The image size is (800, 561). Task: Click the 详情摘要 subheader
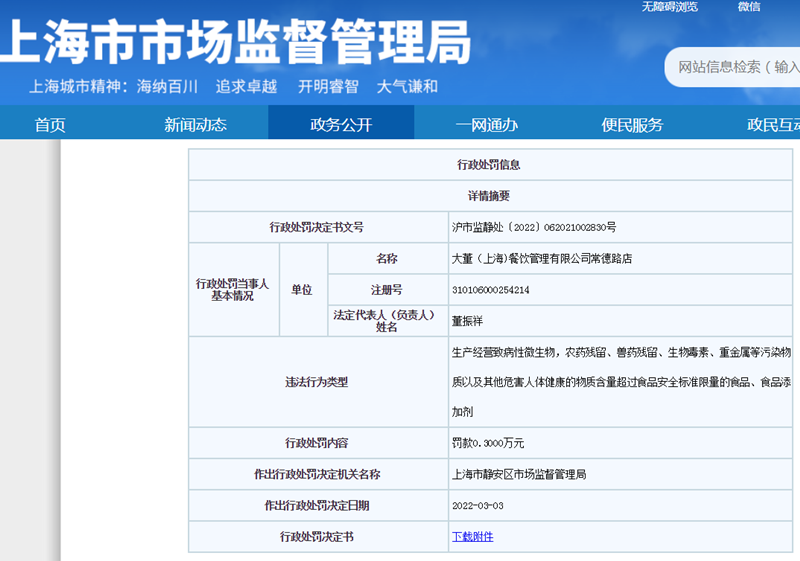click(x=489, y=196)
